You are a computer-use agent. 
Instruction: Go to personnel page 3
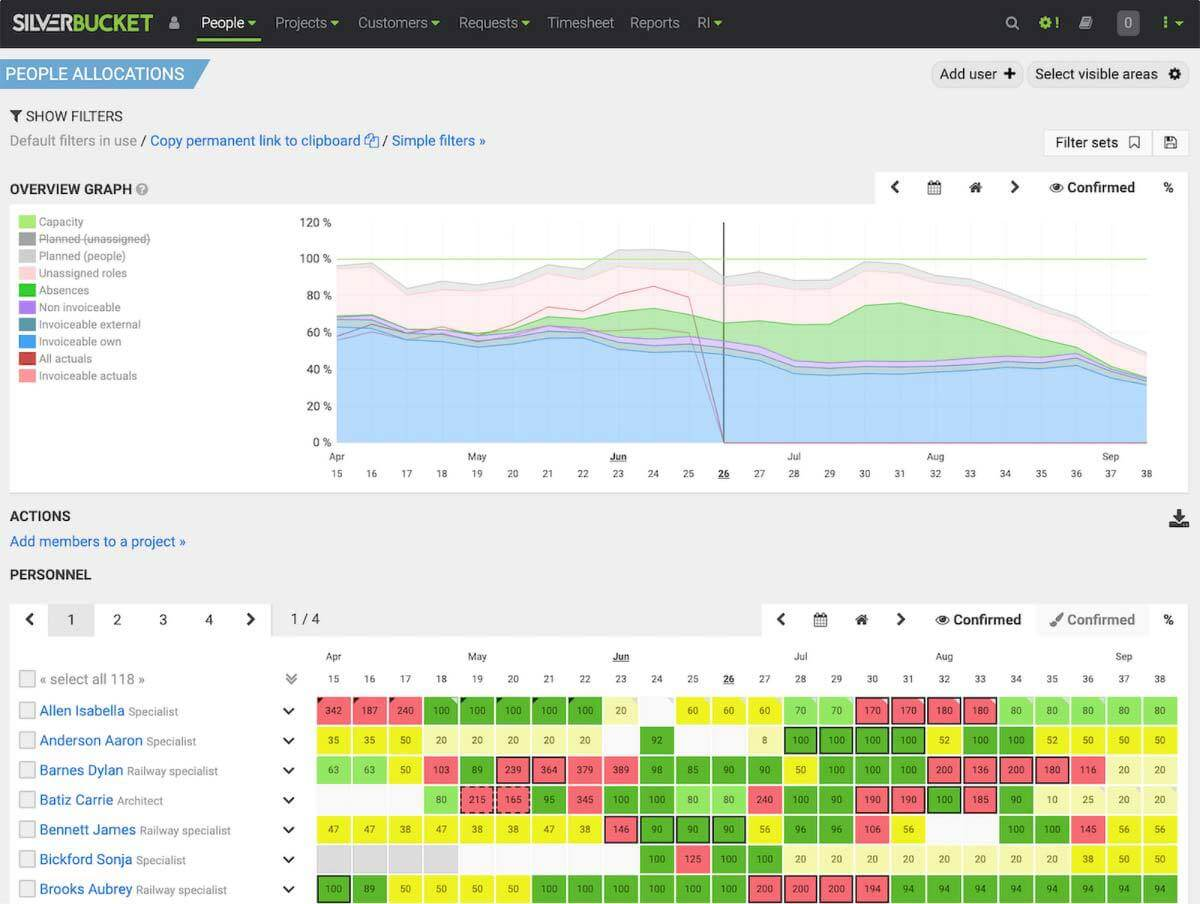coord(163,620)
